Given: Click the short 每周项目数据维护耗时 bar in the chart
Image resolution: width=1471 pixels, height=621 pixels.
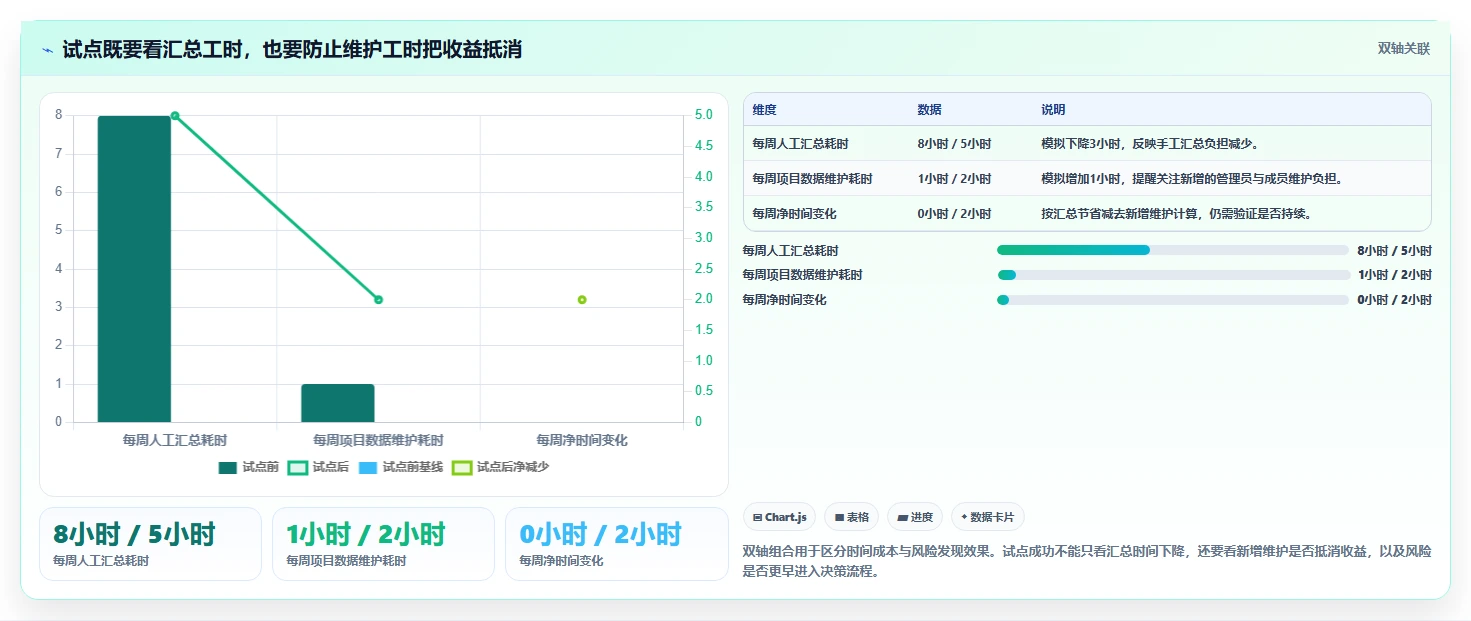Looking at the screenshot, I should 338,403.
